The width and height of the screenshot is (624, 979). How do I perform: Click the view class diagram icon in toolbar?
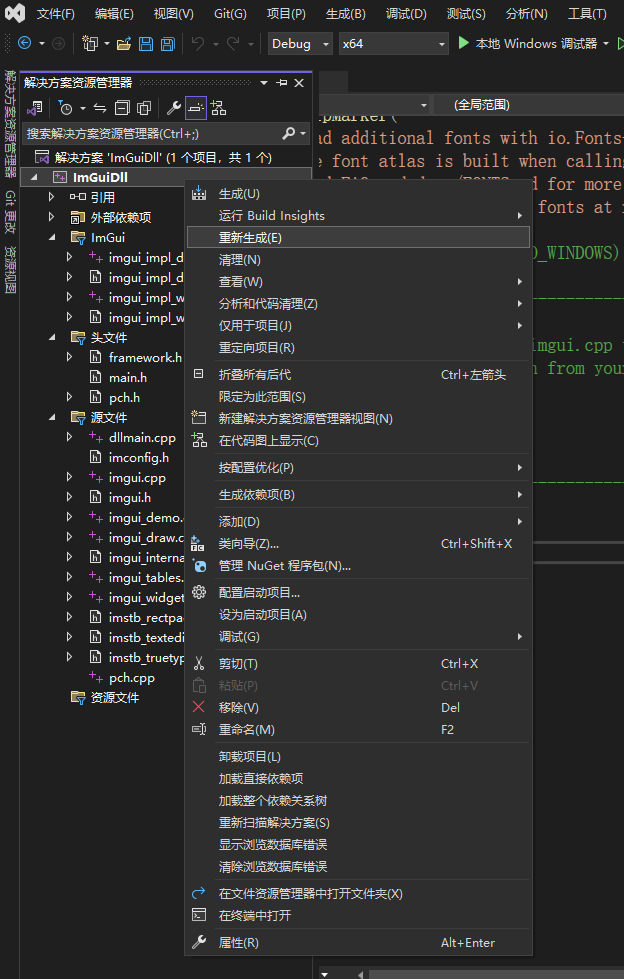coord(219,108)
